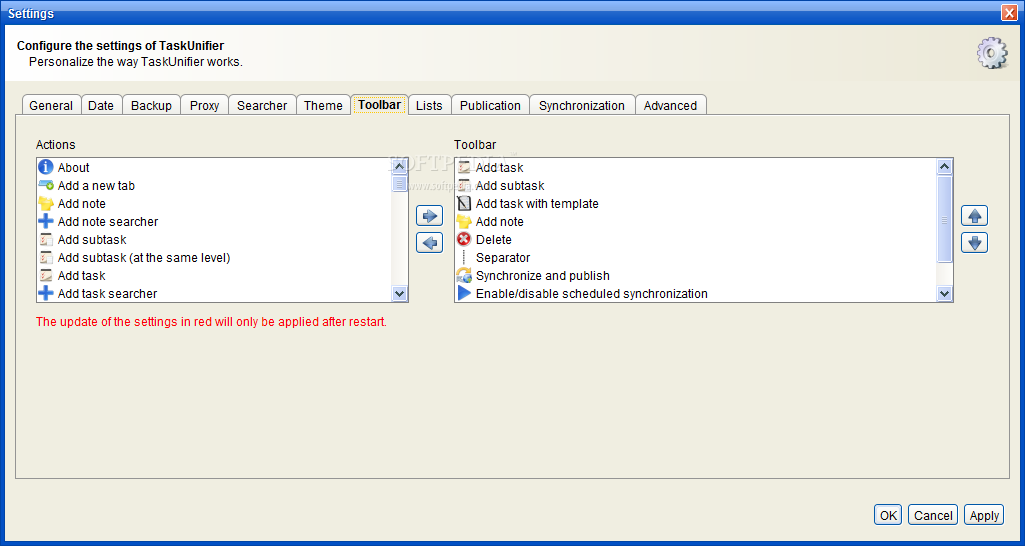1025x546 pixels.
Task: Switch to the Date tab
Action: coord(101,105)
